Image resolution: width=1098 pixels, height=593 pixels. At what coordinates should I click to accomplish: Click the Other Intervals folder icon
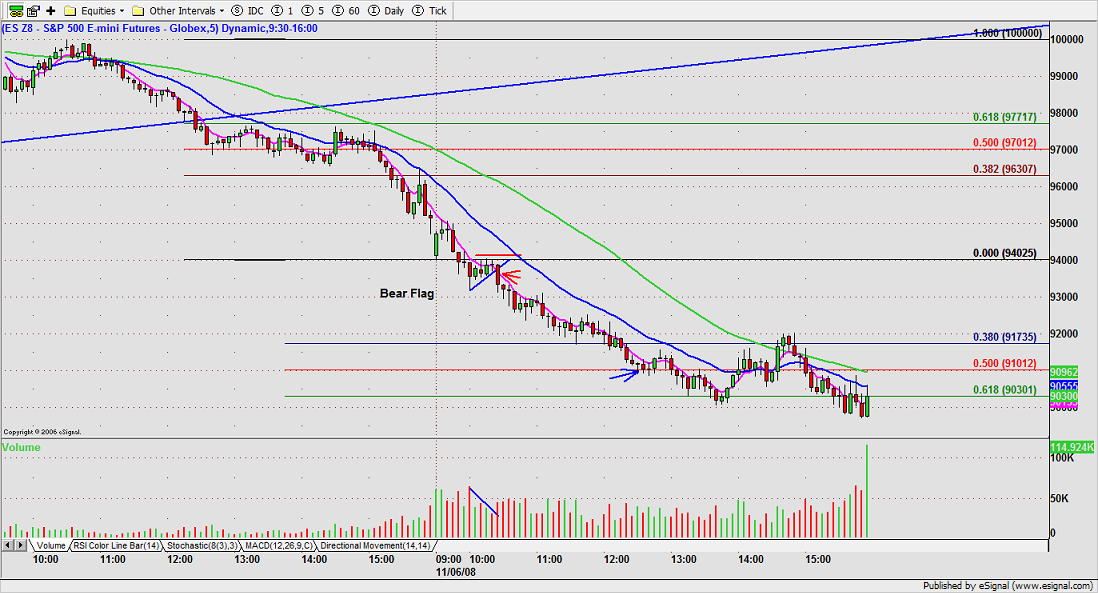point(138,11)
